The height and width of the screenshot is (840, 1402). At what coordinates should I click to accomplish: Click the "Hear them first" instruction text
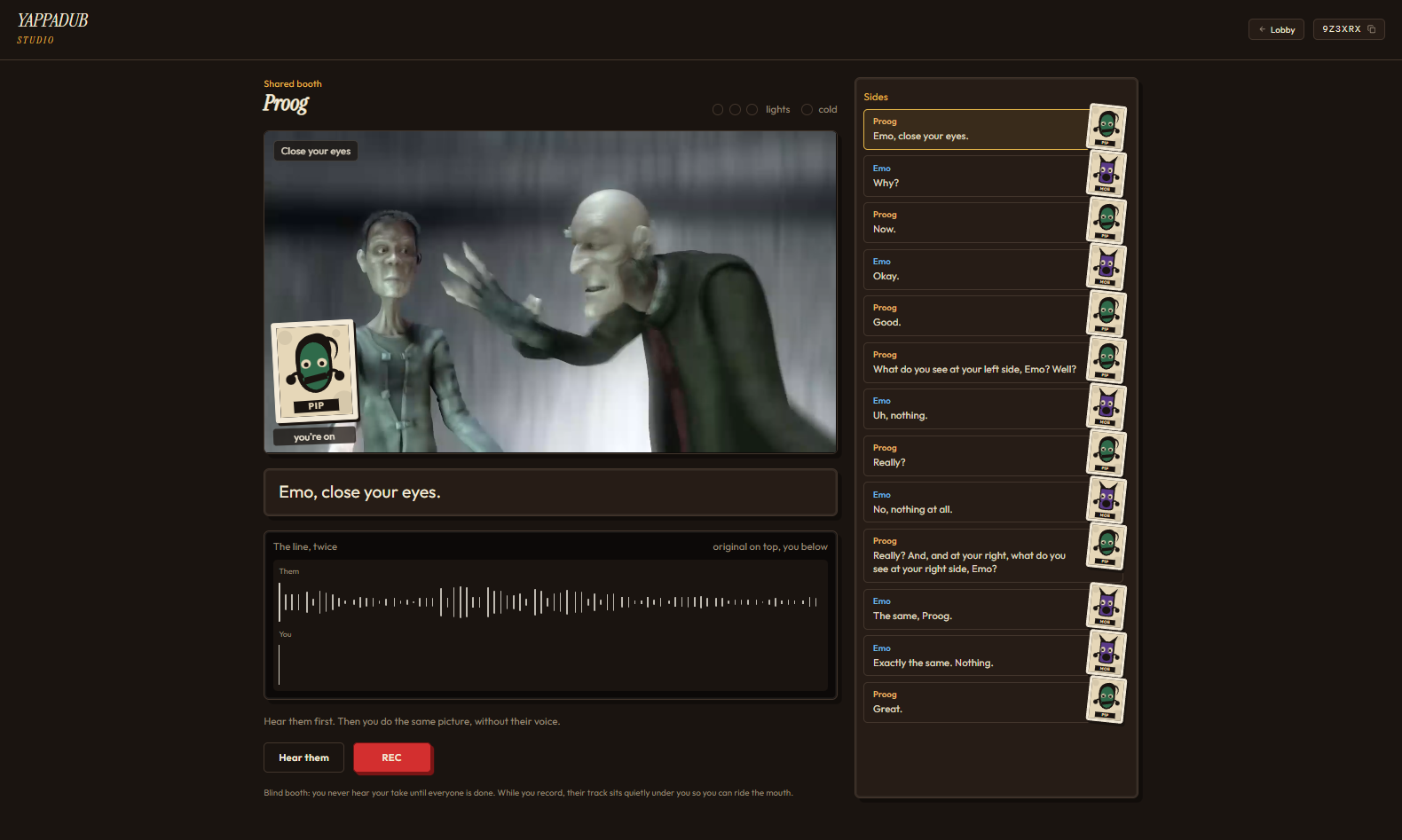click(x=412, y=721)
